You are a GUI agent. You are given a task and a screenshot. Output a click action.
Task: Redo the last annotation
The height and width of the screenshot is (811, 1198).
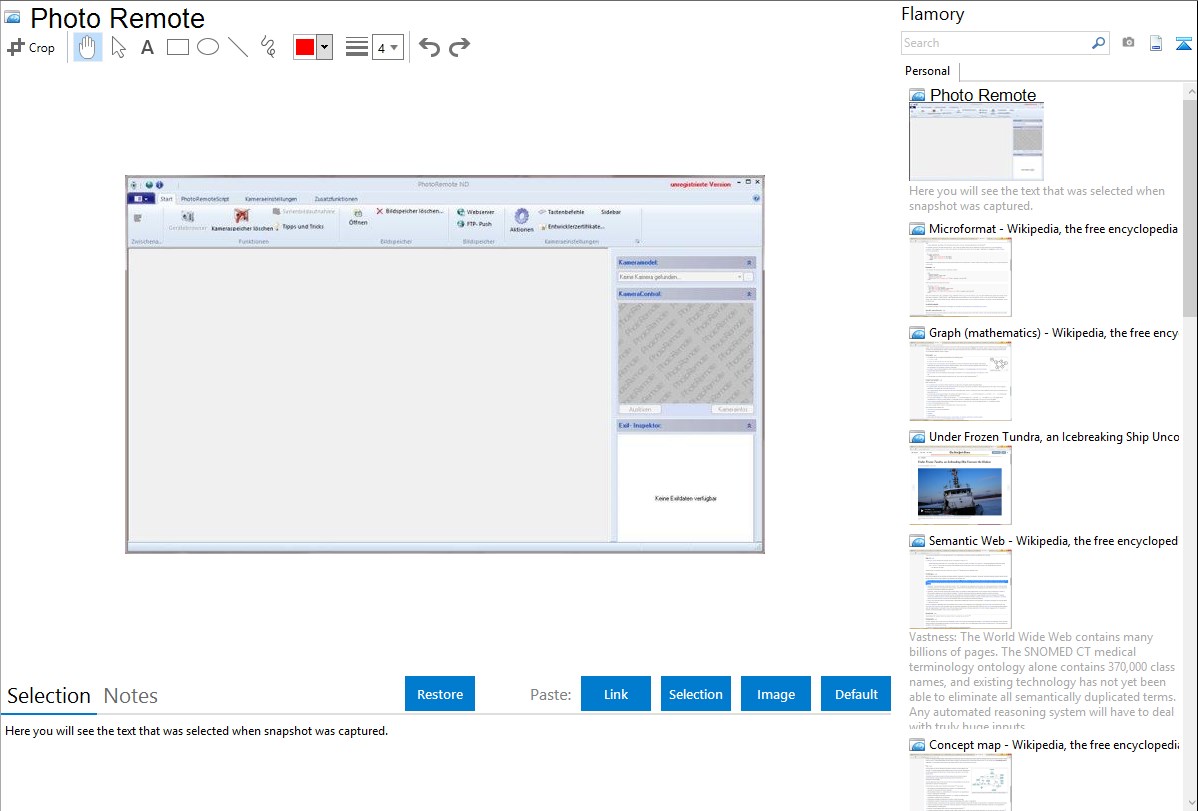460,47
